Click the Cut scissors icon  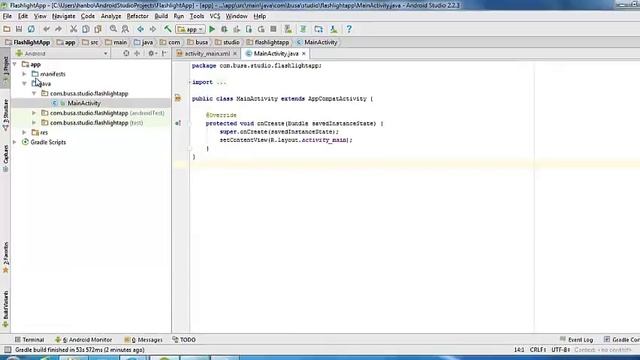pyautogui.click(x=73, y=29)
